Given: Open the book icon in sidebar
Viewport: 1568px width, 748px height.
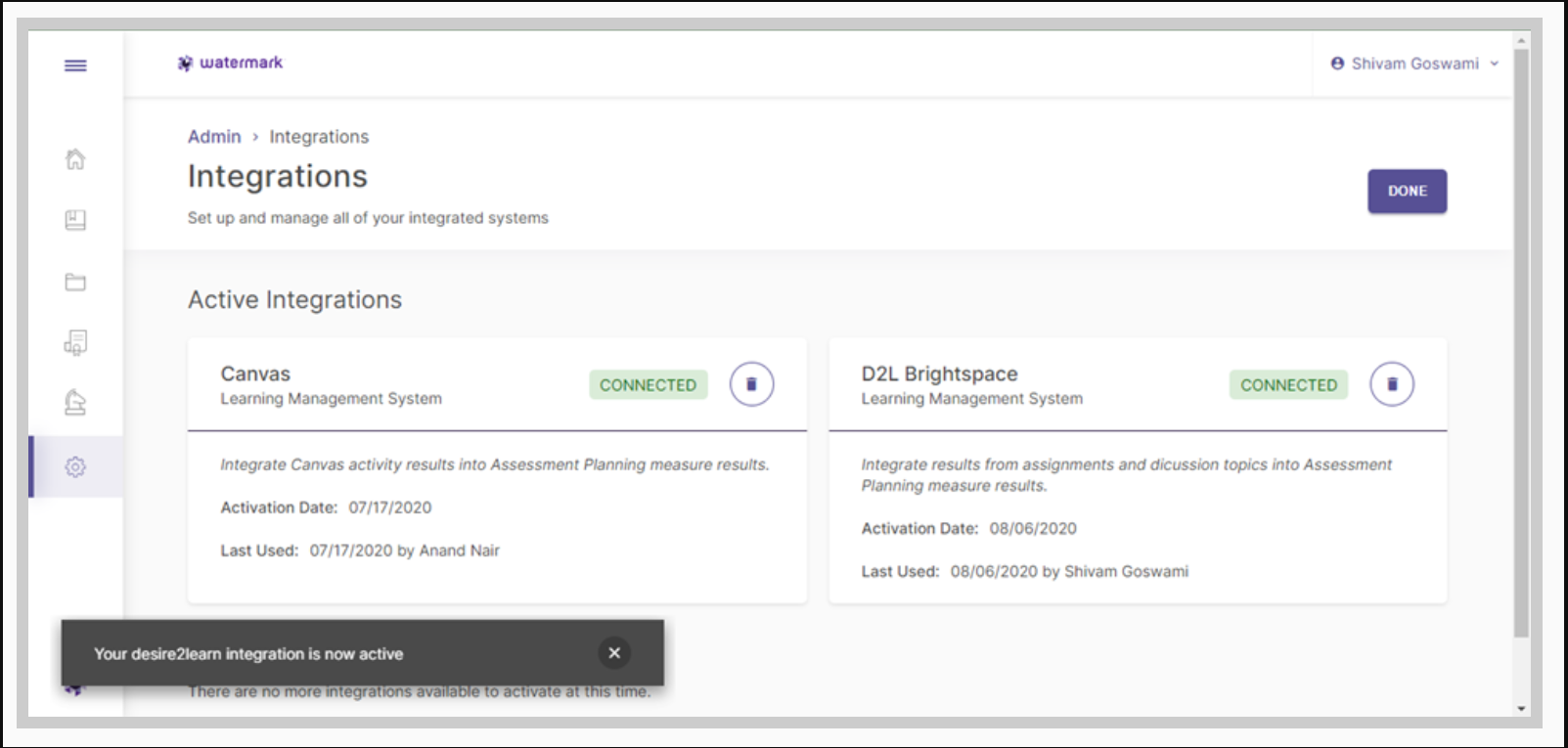Looking at the screenshot, I should click(x=75, y=220).
